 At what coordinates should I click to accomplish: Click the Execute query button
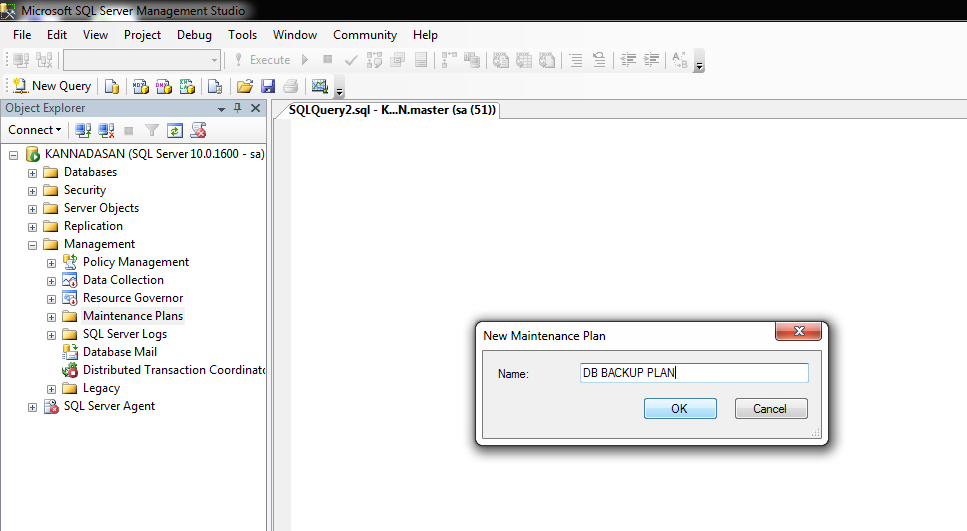point(263,60)
